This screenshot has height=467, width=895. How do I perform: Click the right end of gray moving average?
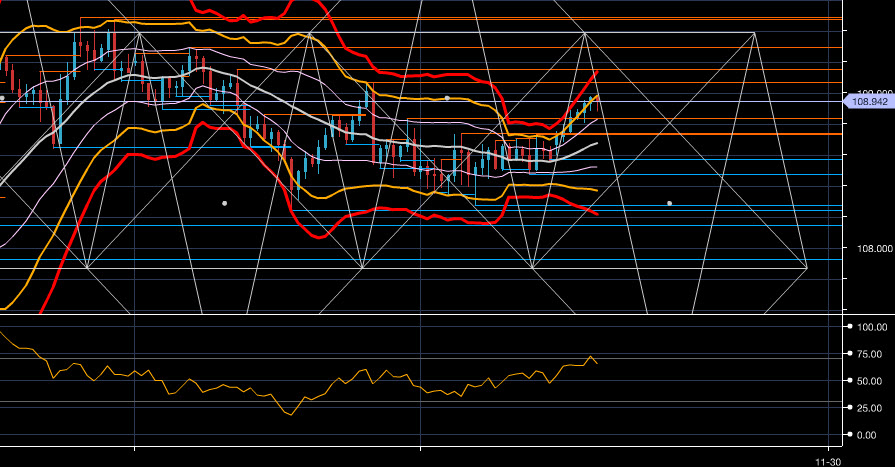click(x=598, y=143)
